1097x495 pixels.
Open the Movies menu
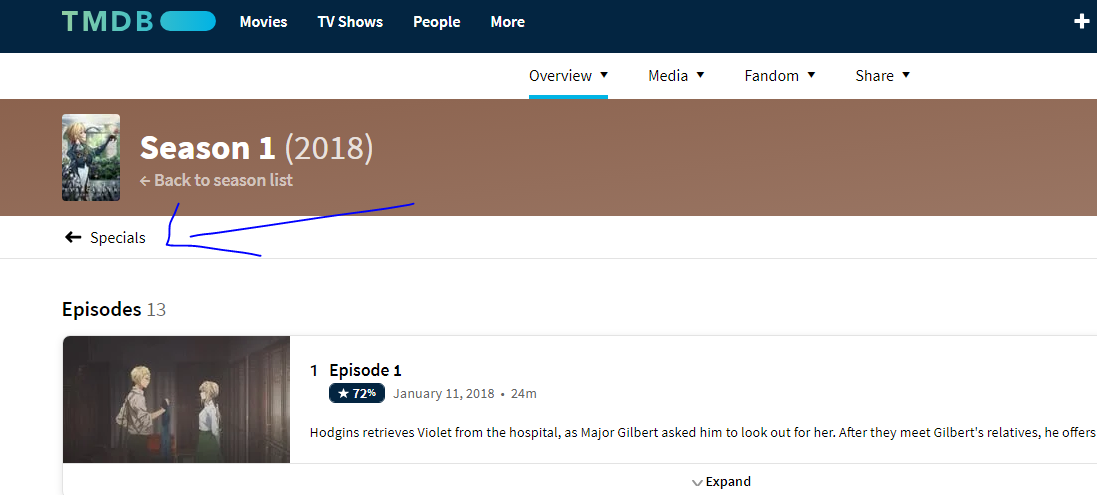[263, 21]
